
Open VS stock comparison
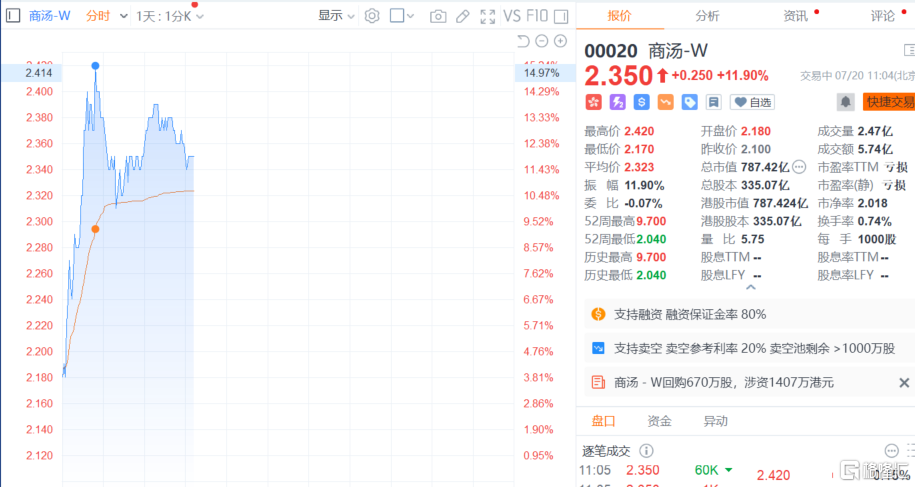512,16
